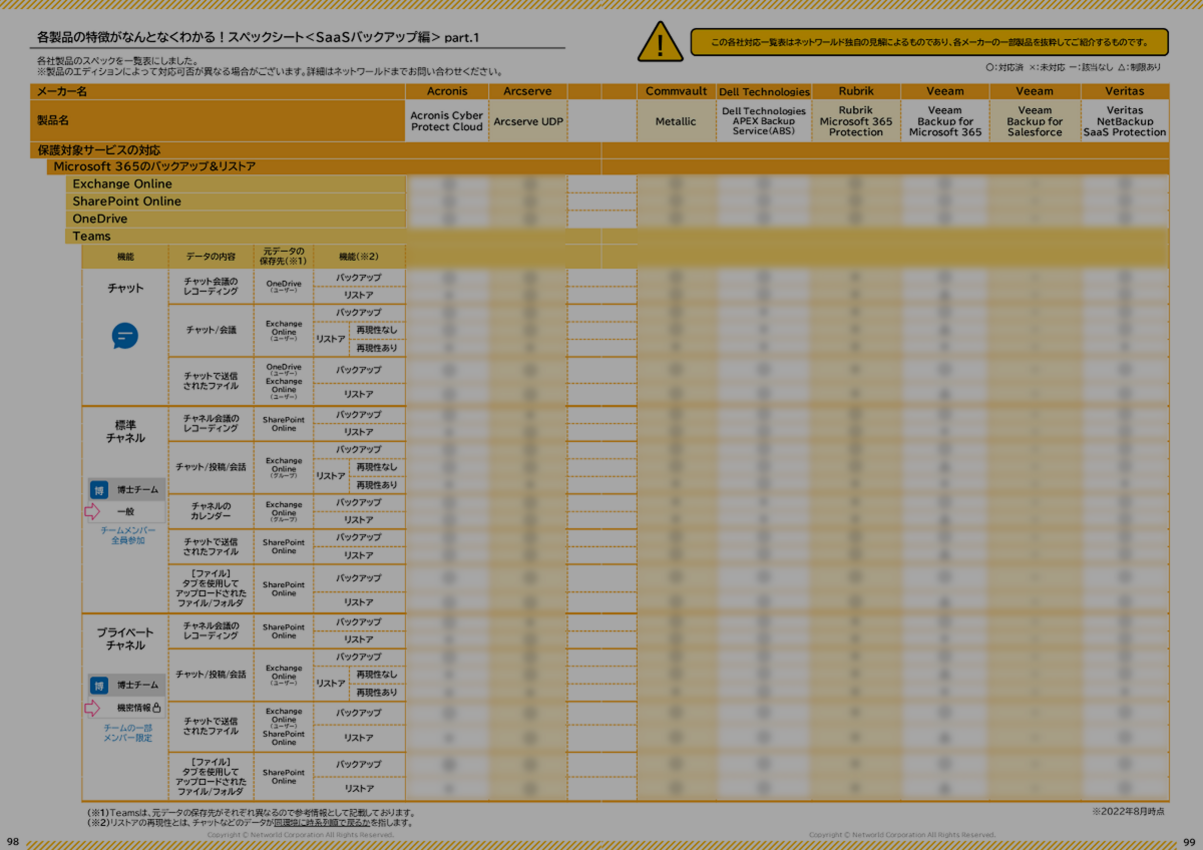Screen dimensions: 1203x850
Task: Click the チャット/会議 data cell
Action: pos(211,330)
